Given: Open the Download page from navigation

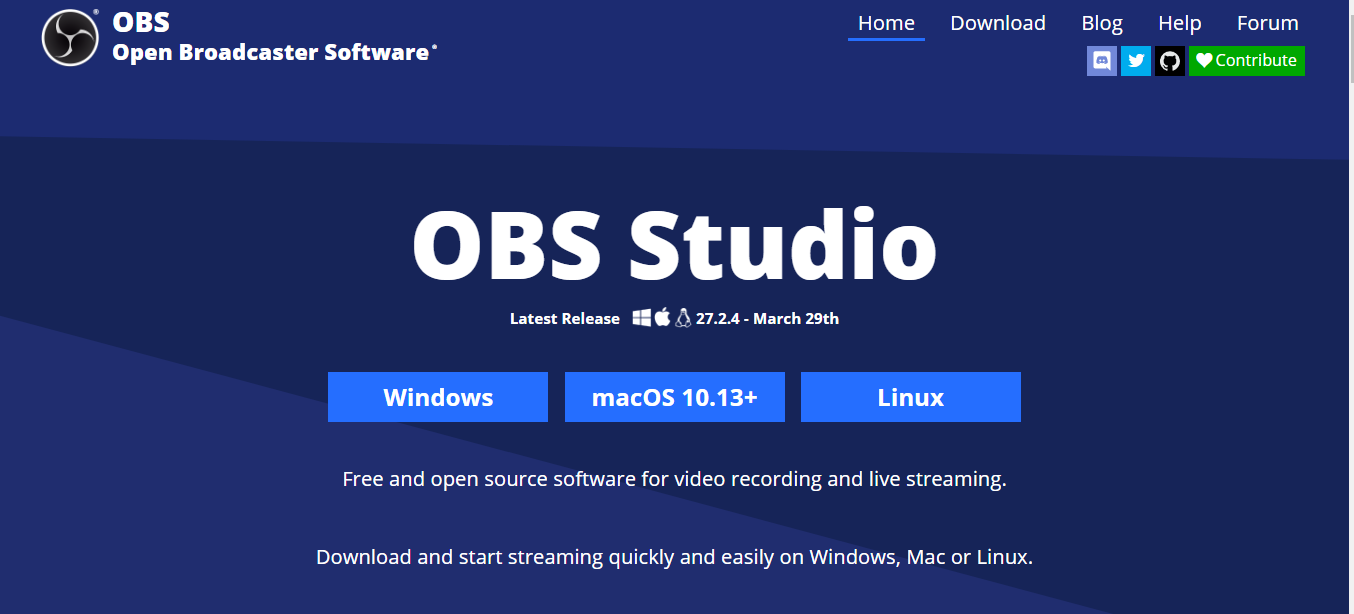Looking at the screenshot, I should pyautogui.click(x=997, y=23).
